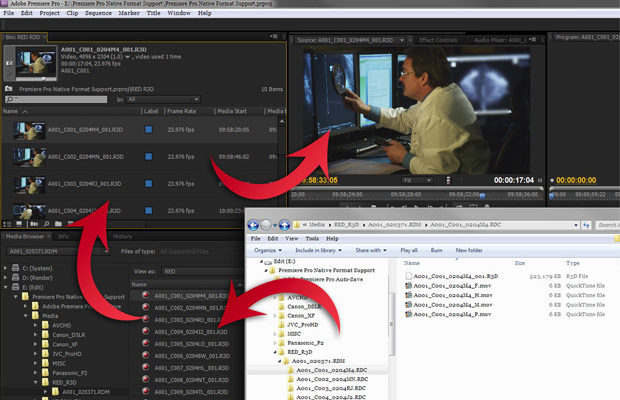Click the Refresh icon next to the Explorer address bar
This screenshot has width=620, height=400.
[586, 225]
